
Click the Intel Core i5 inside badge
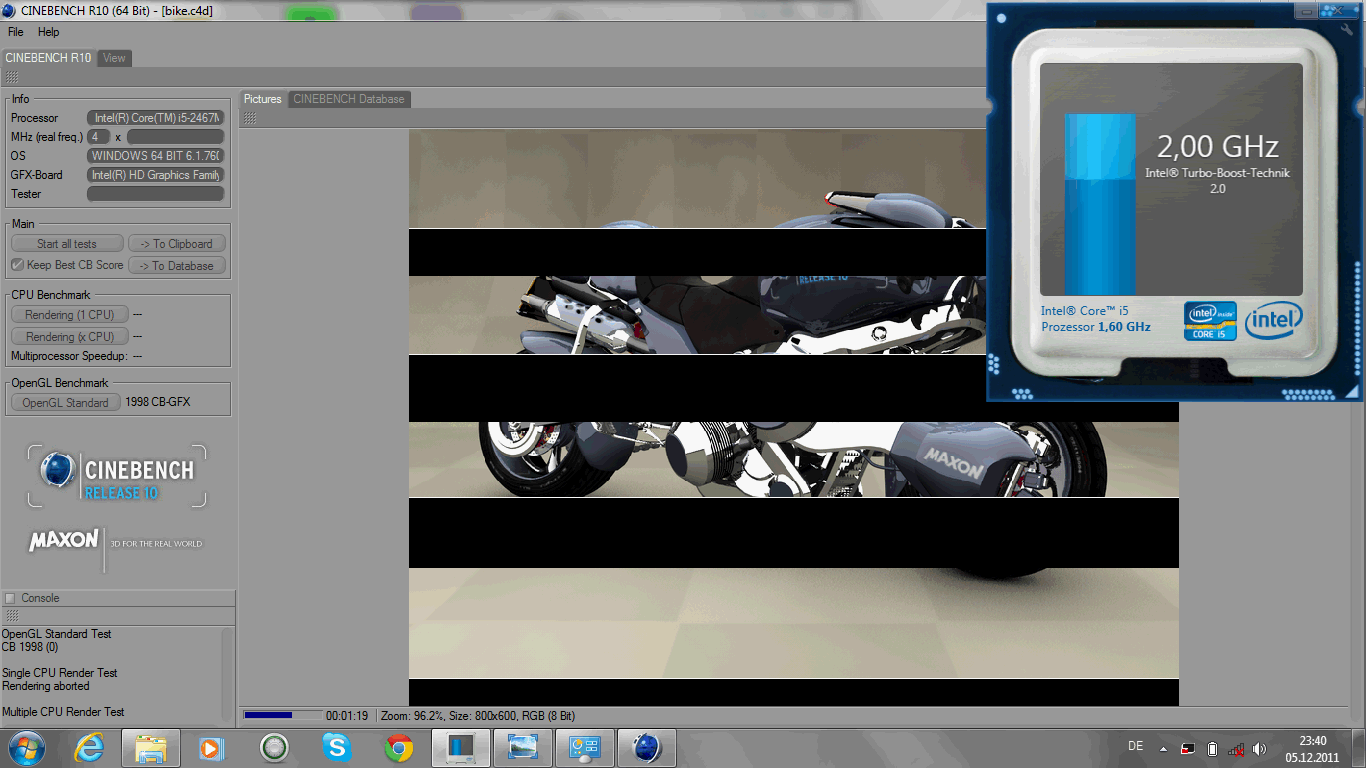(x=1210, y=321)
